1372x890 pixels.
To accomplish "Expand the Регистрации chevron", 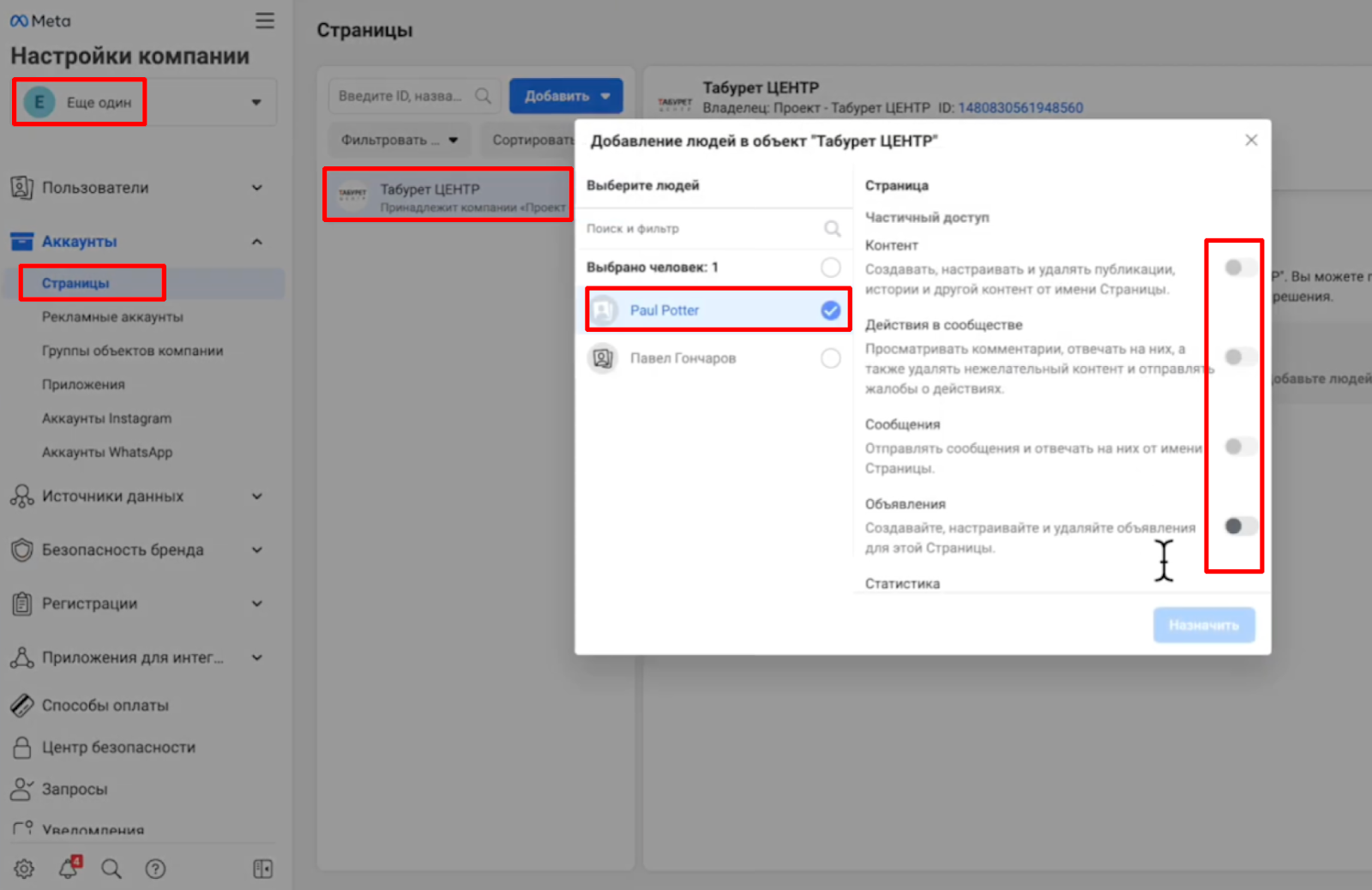I will [x=256, y=604].
